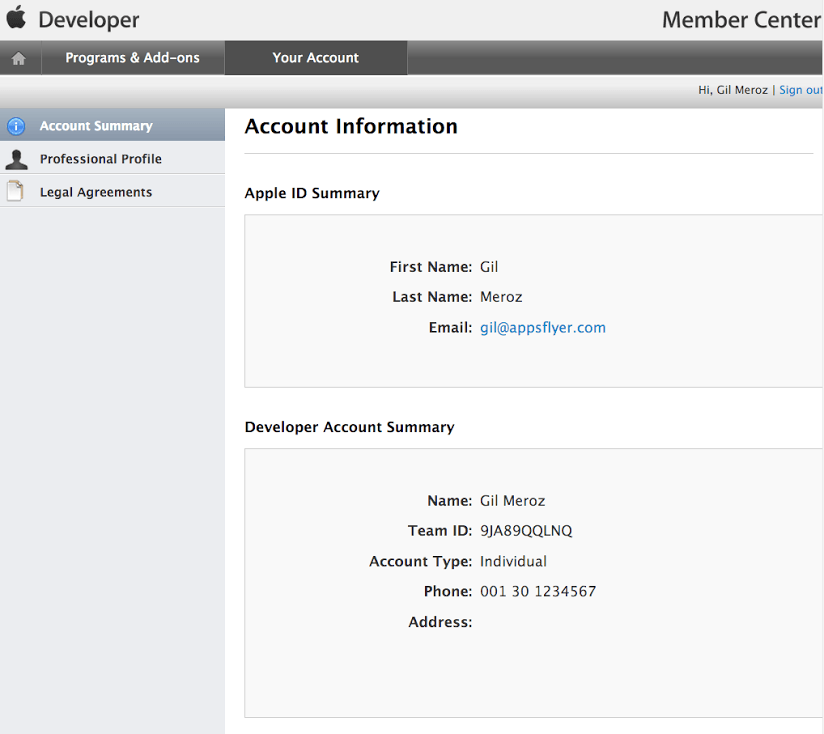This screenshot has height=734, width=824.
Task: Click the Account Type value 'Individual'
Action: (x=513, y=561)
